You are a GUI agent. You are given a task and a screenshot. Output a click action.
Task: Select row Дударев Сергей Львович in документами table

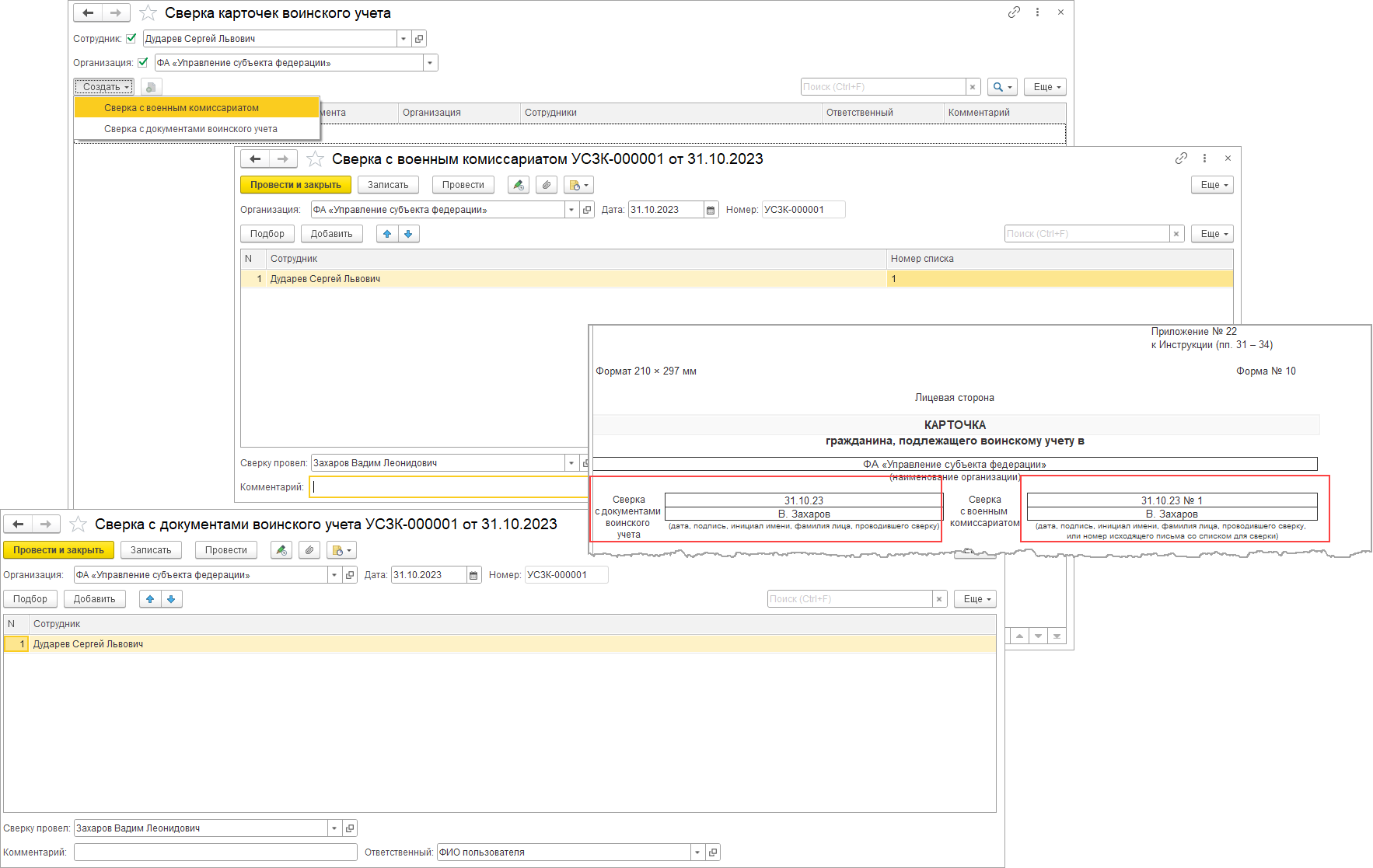tap(500, 644)
